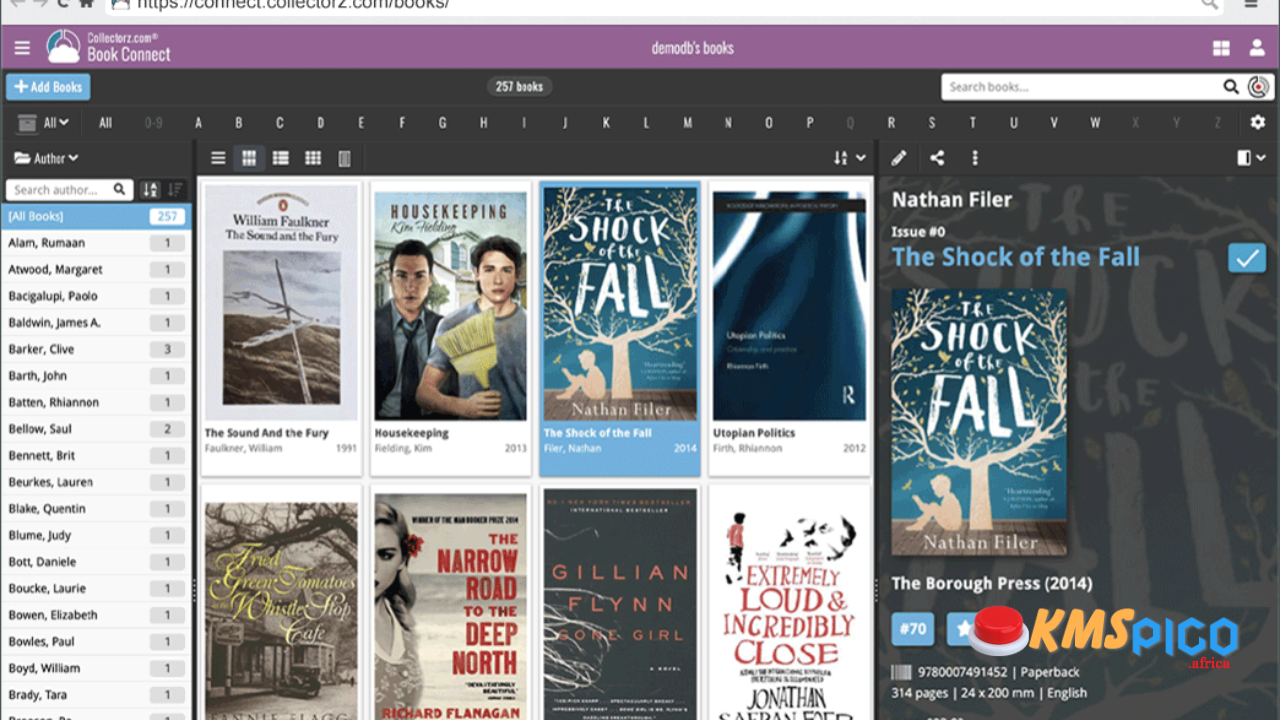Select the Utopian Politics book cover
This screenshot has width=1280, height=720.
[x=789, y=306]
